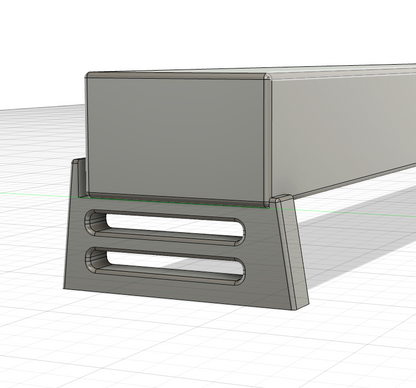Select the left upright tab of the stand
This screenshot has width=416, height=388.
pyautogui.click(x=79, y=178)
